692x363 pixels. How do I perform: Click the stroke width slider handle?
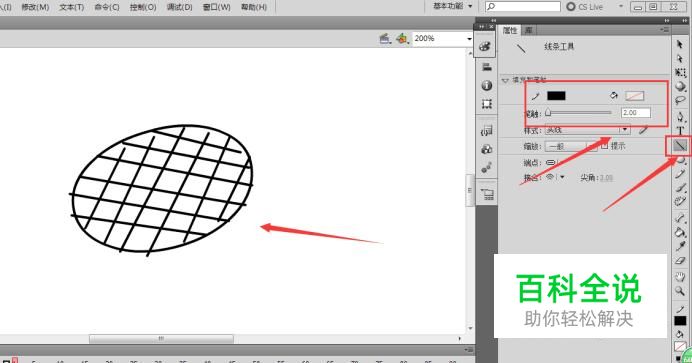pyautogui.click(x=548, y=113)
